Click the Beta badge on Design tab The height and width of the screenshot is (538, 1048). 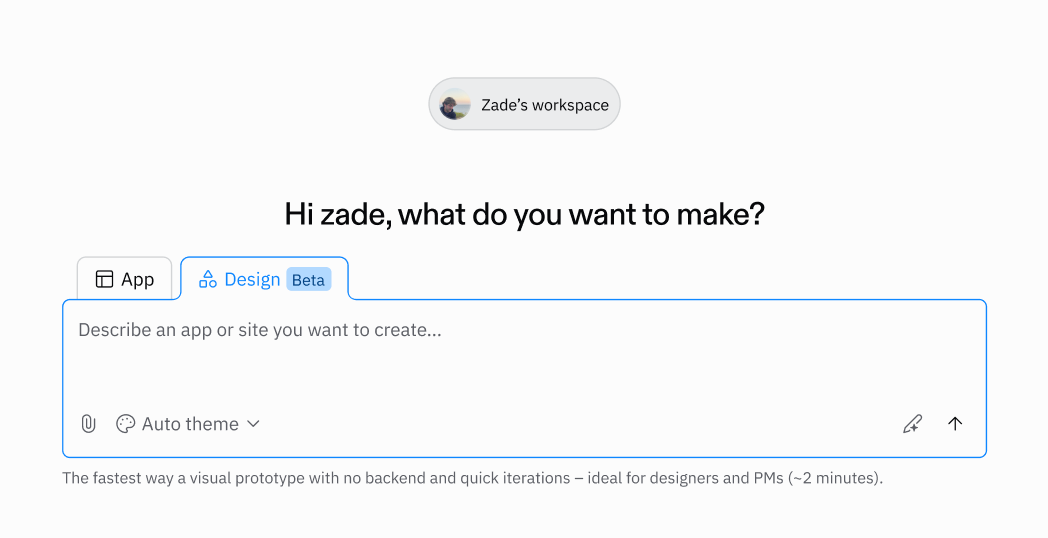pyautogui.click(x=308, y=280)
